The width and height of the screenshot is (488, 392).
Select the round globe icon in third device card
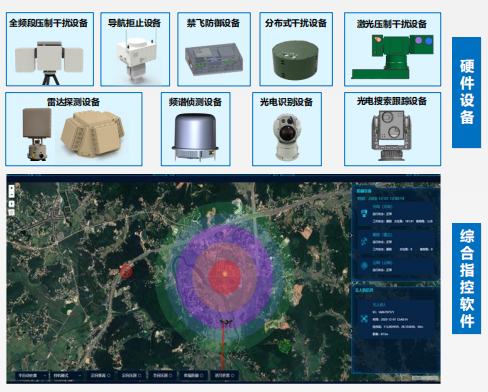tap(364, 266)
